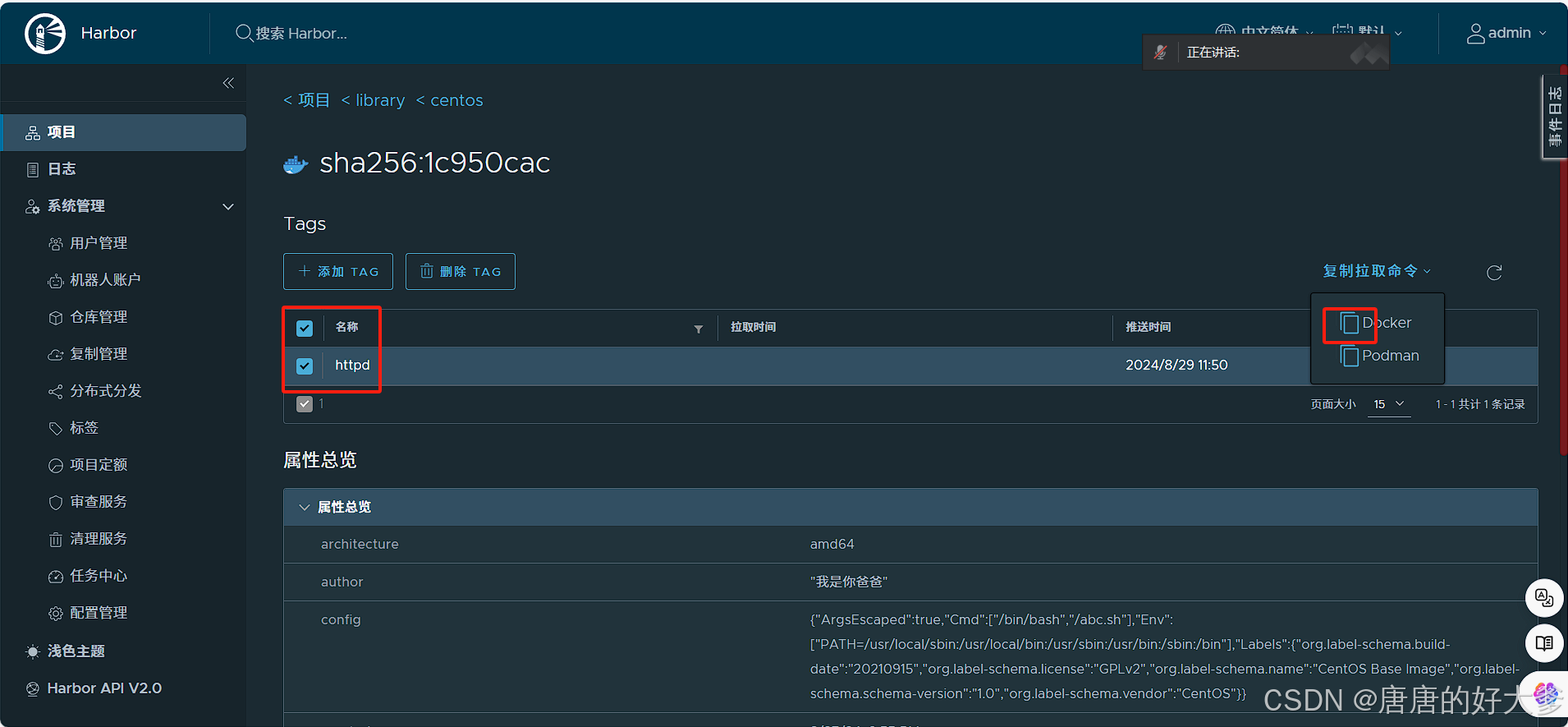Open 分布式分发 page
Viewport: 1568px width, 727px height.
pos(105,391)
